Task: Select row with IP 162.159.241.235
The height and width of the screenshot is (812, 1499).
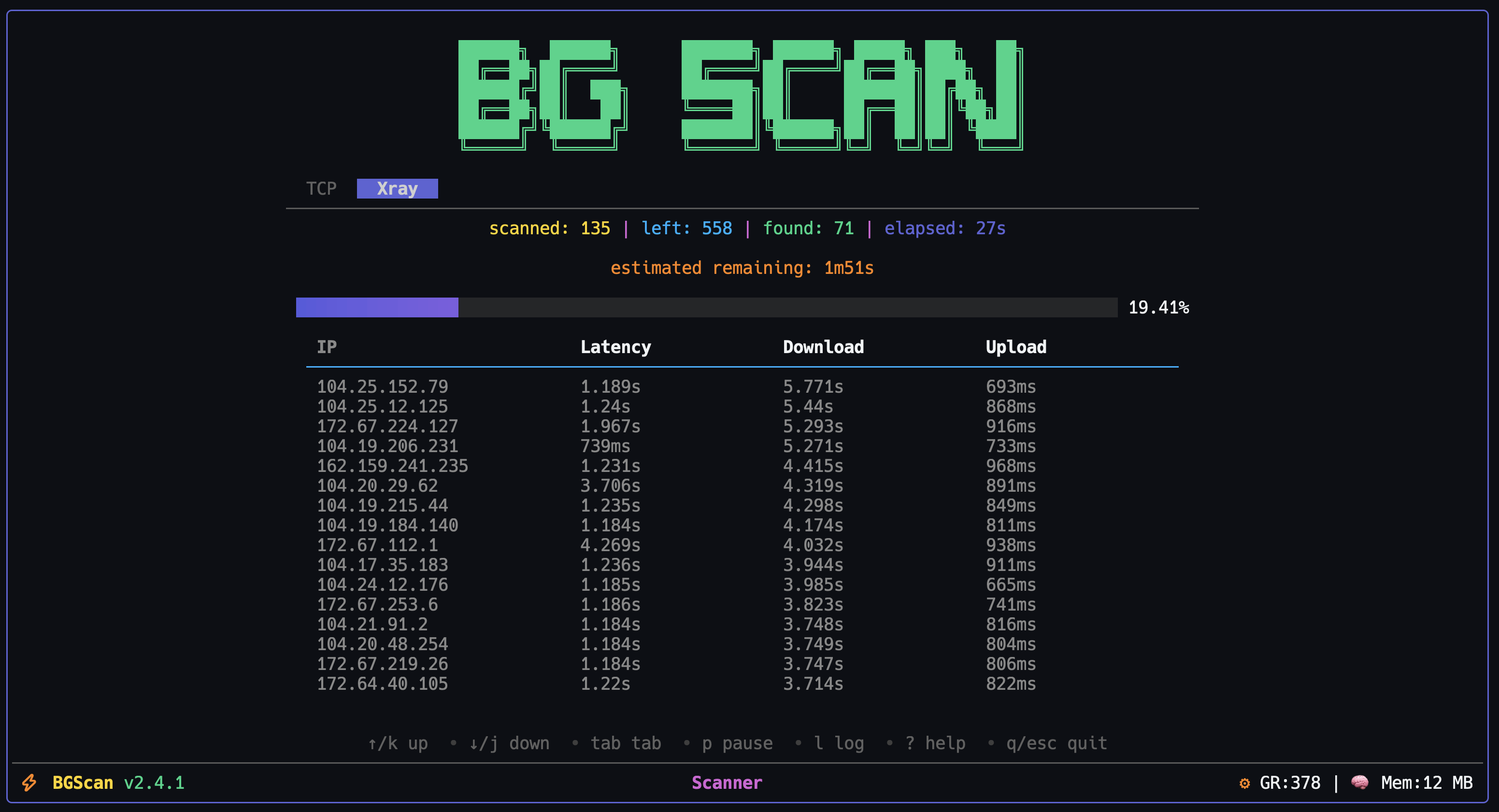Action: (x=742, y=465)
